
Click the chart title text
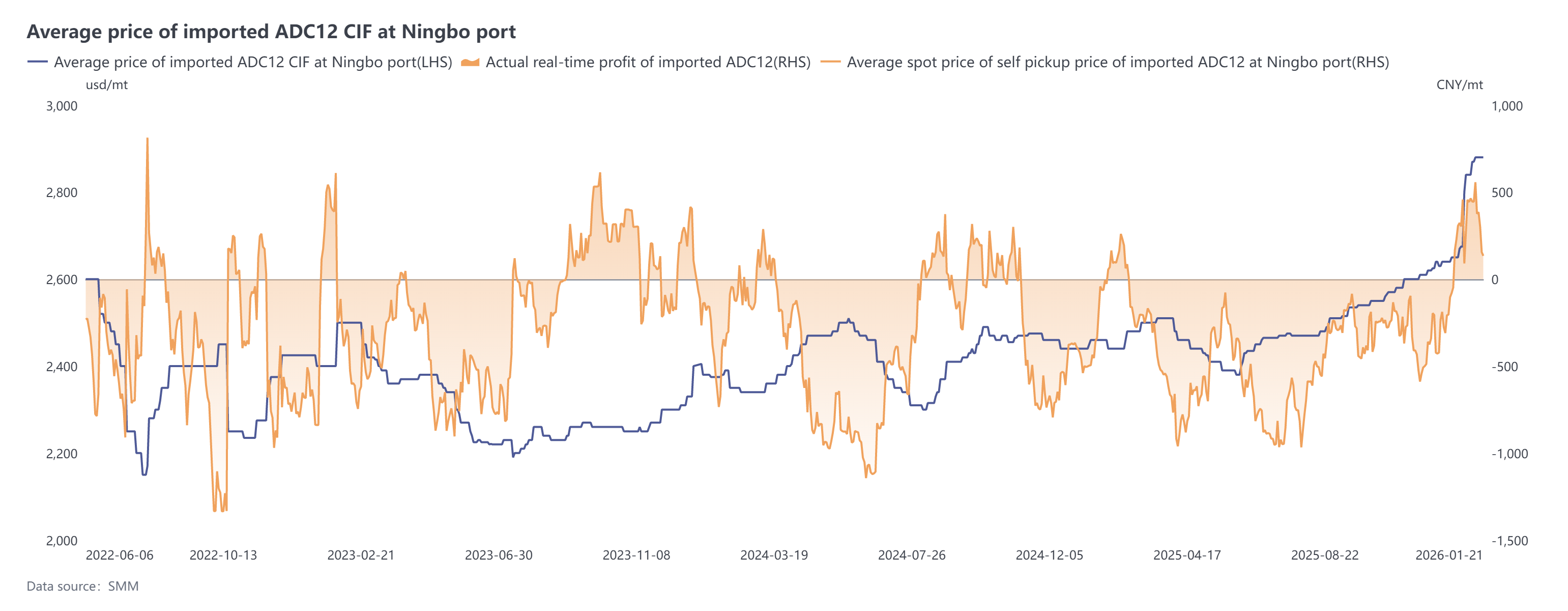pos(271,32)
